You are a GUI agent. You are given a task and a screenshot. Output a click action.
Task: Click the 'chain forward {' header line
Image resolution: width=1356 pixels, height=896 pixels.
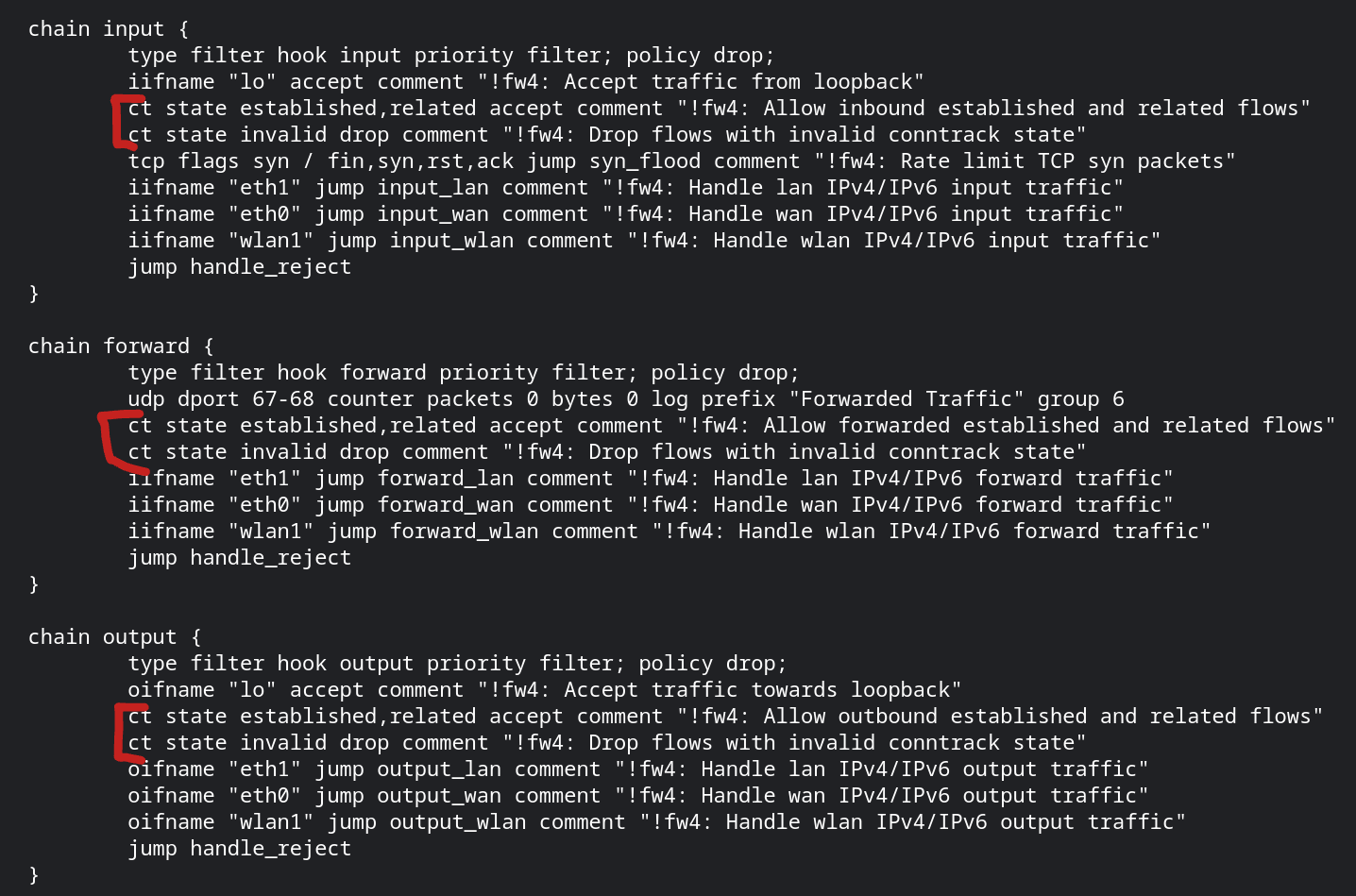[121, 347]
